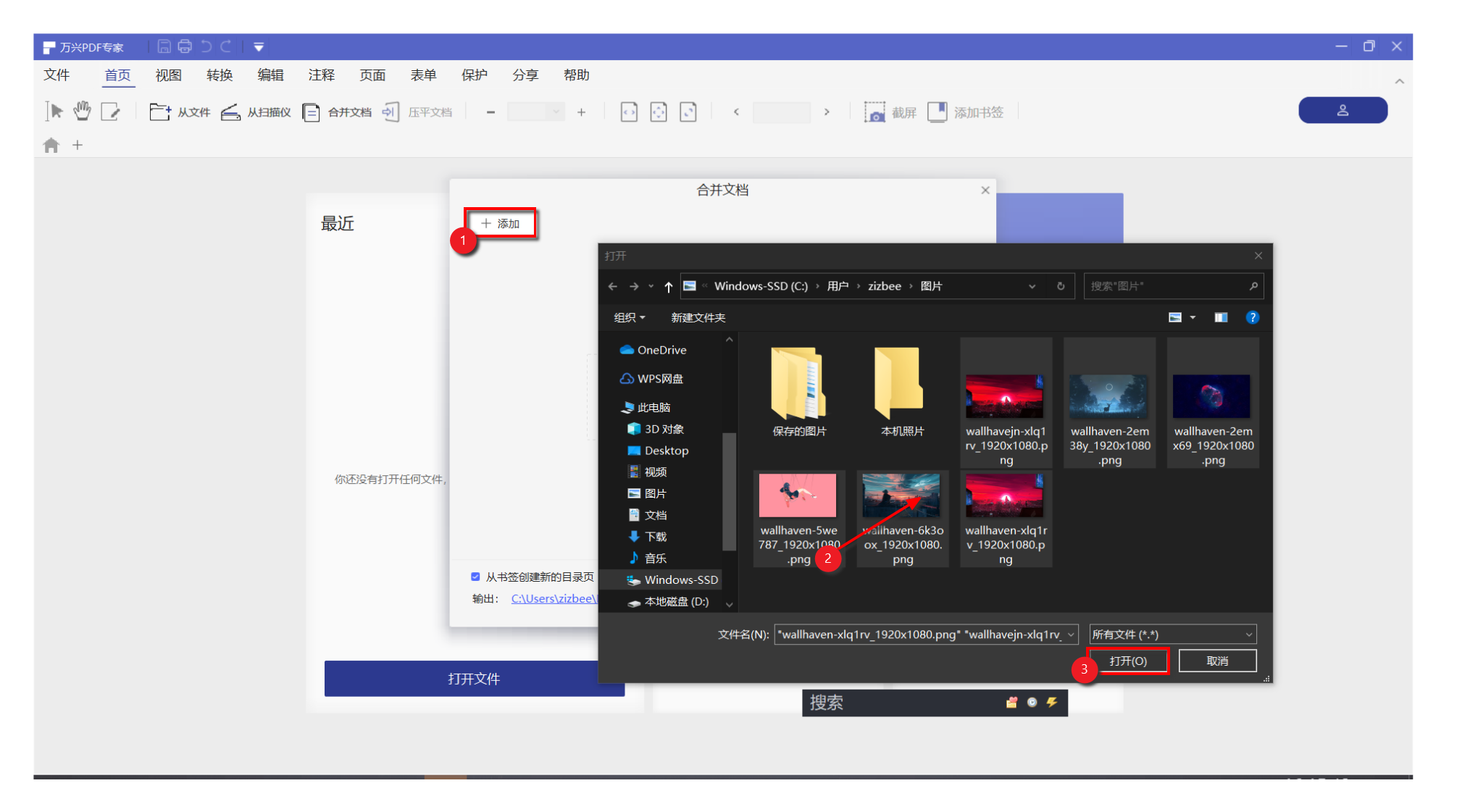The image size is (1457, 812).
Task: Open help via the blue question mark
Action: coord(1253,317)
